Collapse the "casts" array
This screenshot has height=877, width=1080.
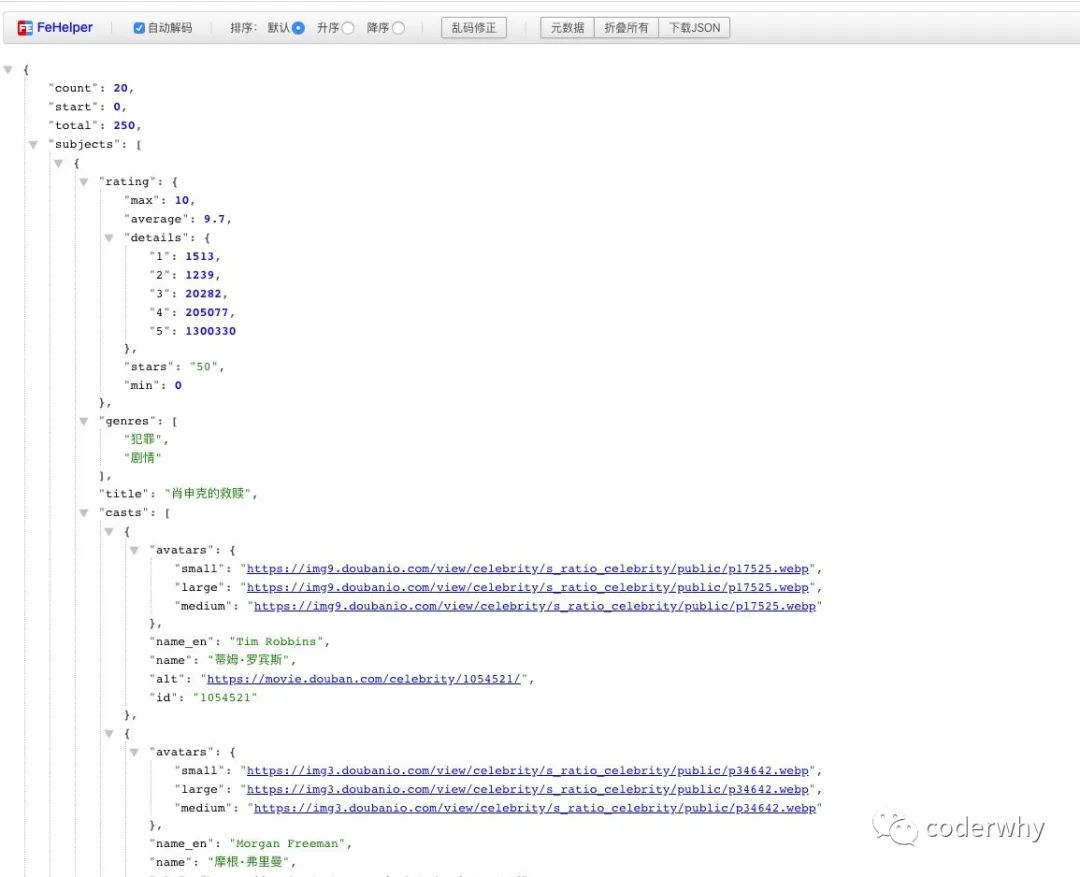click(x=83, y=513)
